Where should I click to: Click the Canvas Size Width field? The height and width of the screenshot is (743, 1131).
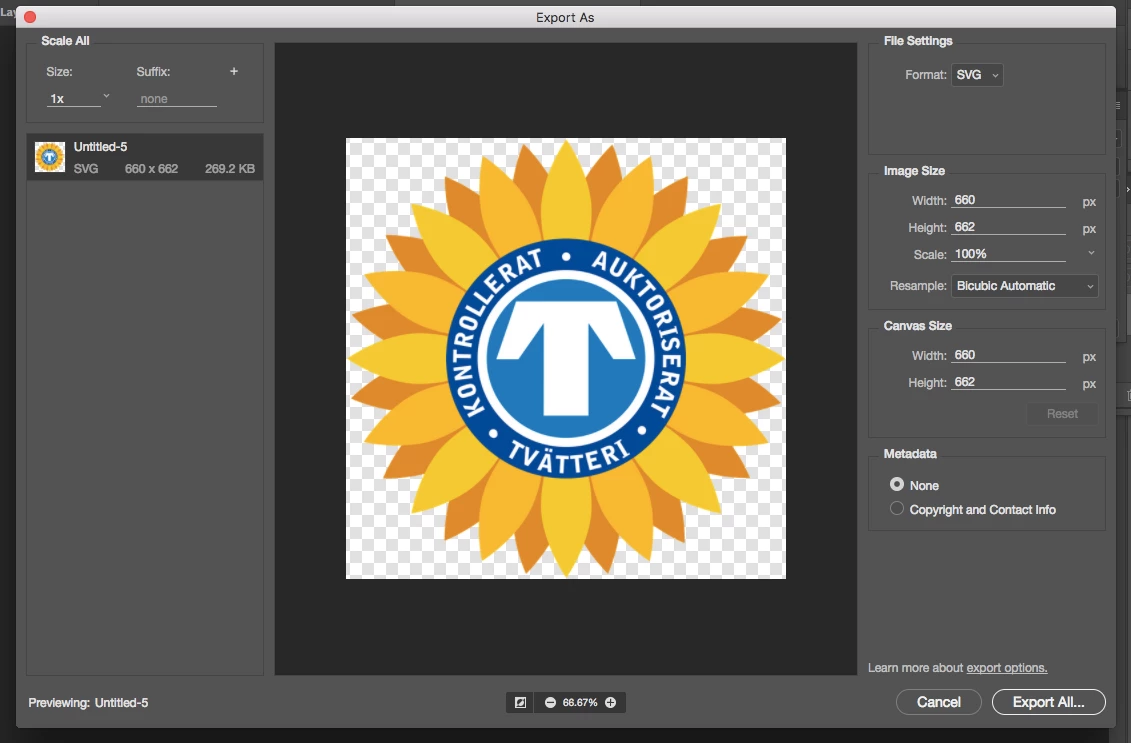[x=1008, y=355]
